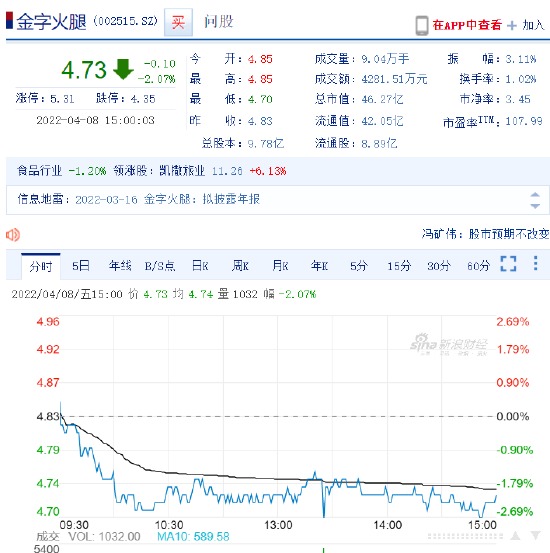Switch to the 15分 chart tab
550x553 pixels.
tap(399, 266)
